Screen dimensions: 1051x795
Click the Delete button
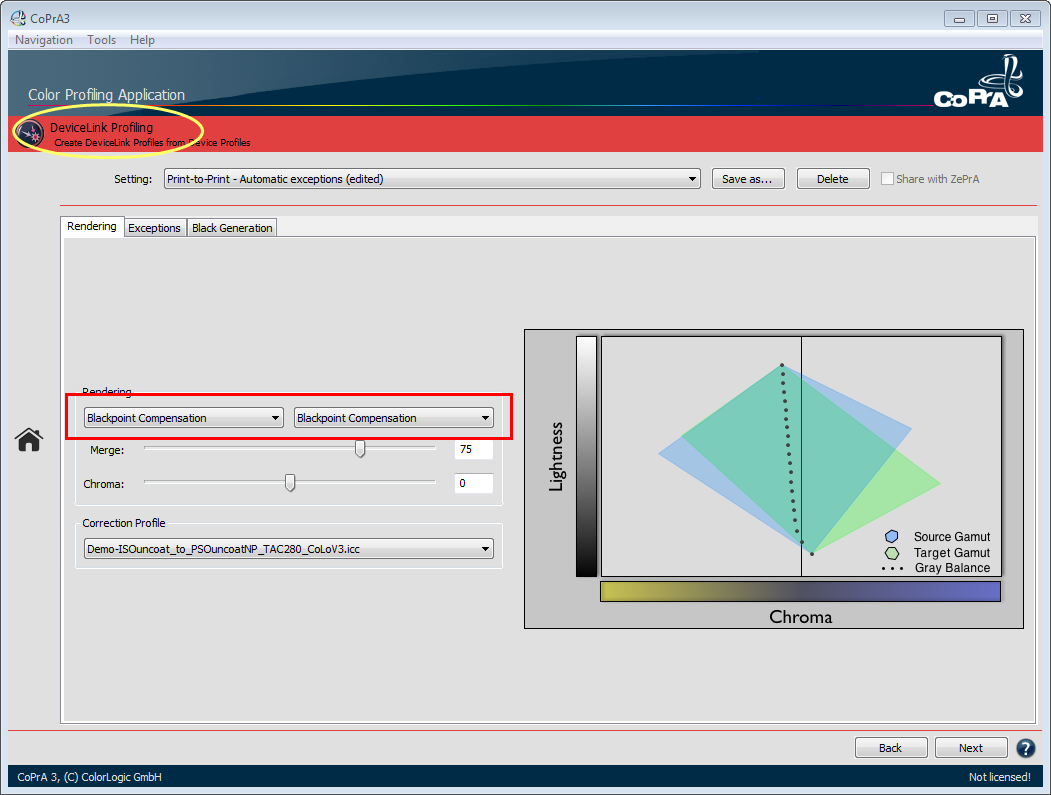click(x=832, y=179)
